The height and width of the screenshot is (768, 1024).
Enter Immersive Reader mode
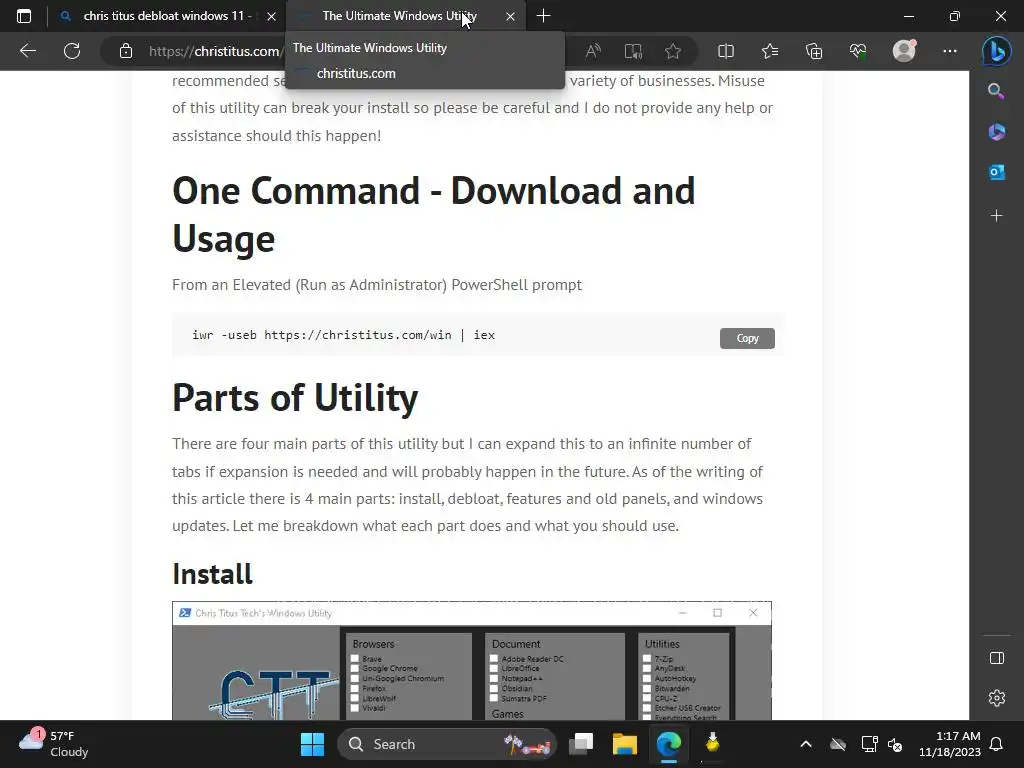[x=633, y=51]
